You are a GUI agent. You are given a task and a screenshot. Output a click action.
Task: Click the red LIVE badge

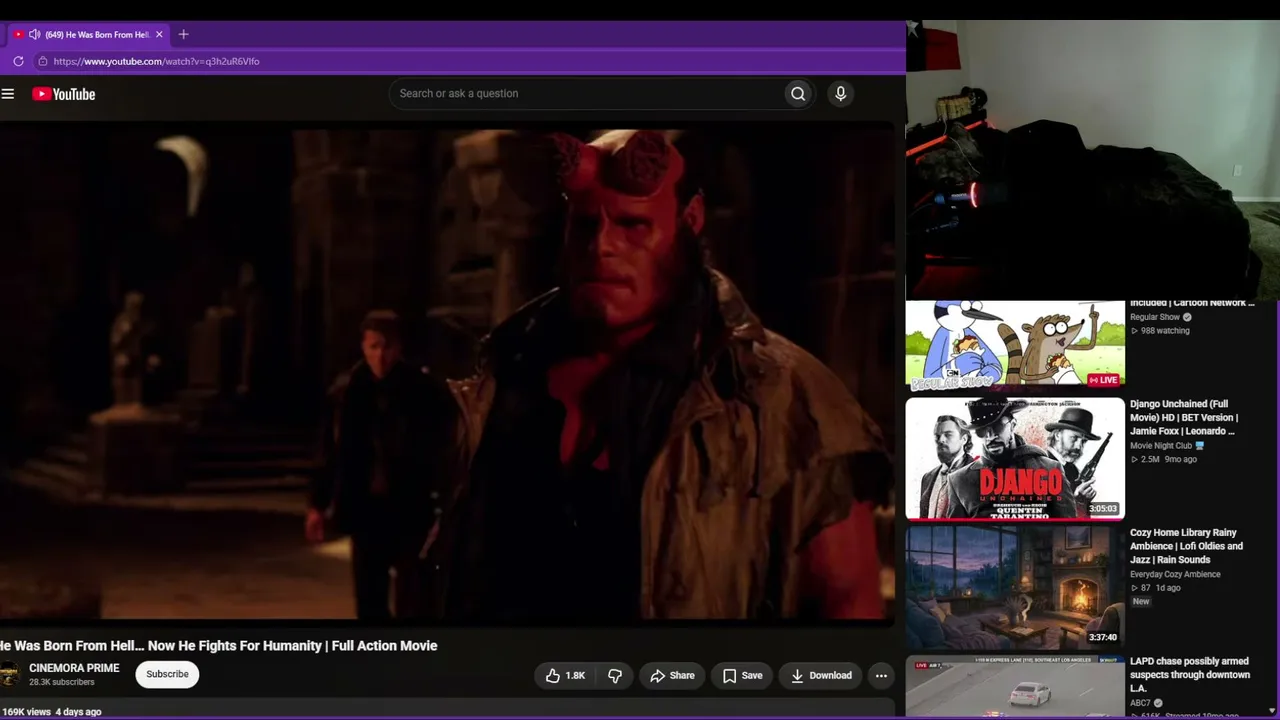click(x=1103, y=380)
